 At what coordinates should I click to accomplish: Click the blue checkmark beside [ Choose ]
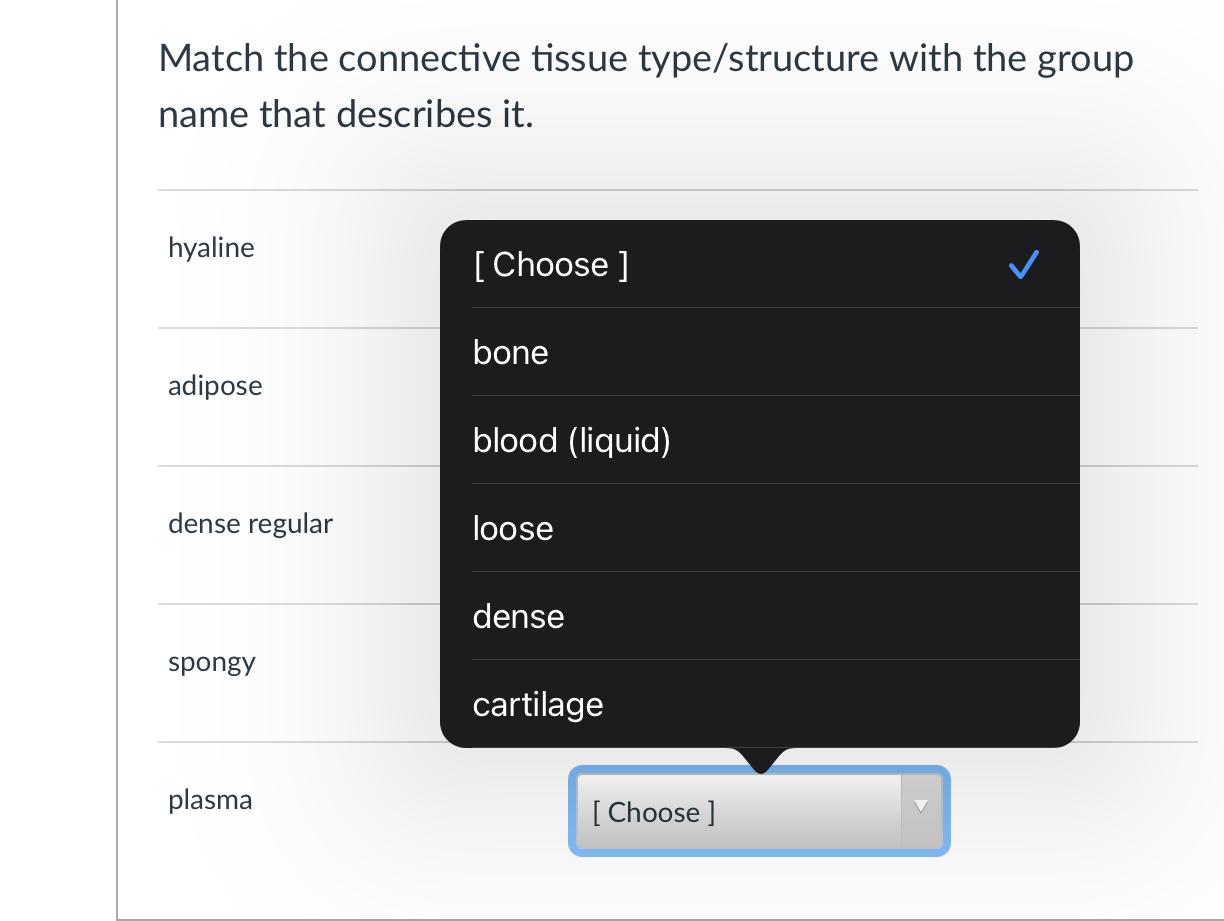pyautogui.click(x=1023, y=265)
